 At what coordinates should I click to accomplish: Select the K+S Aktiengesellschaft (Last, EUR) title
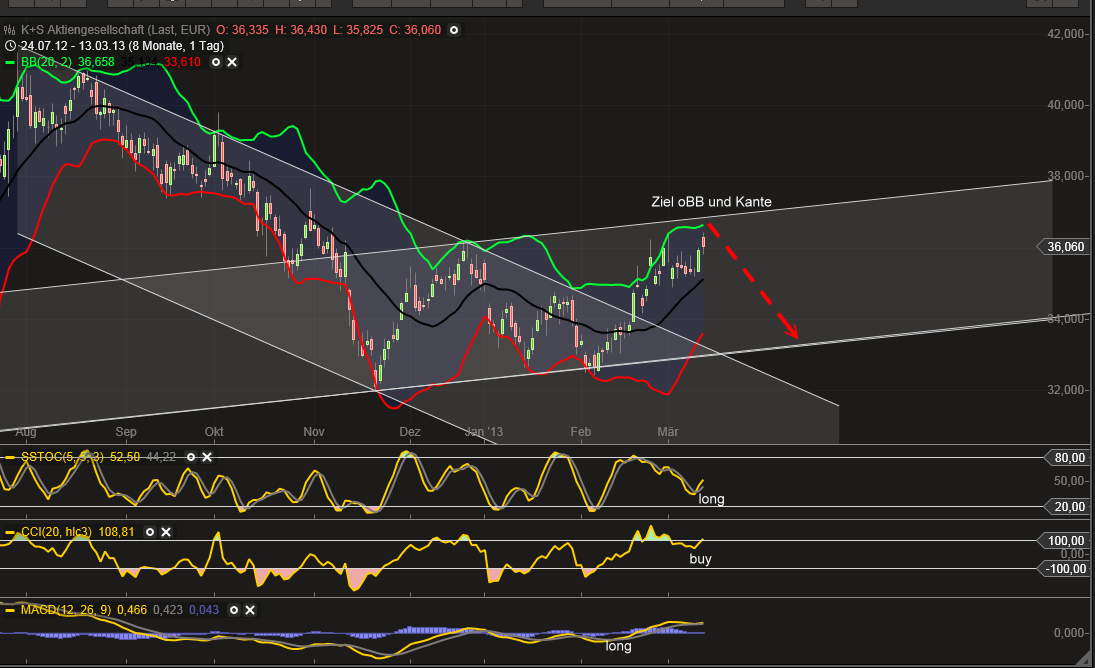tap(115, 30)
